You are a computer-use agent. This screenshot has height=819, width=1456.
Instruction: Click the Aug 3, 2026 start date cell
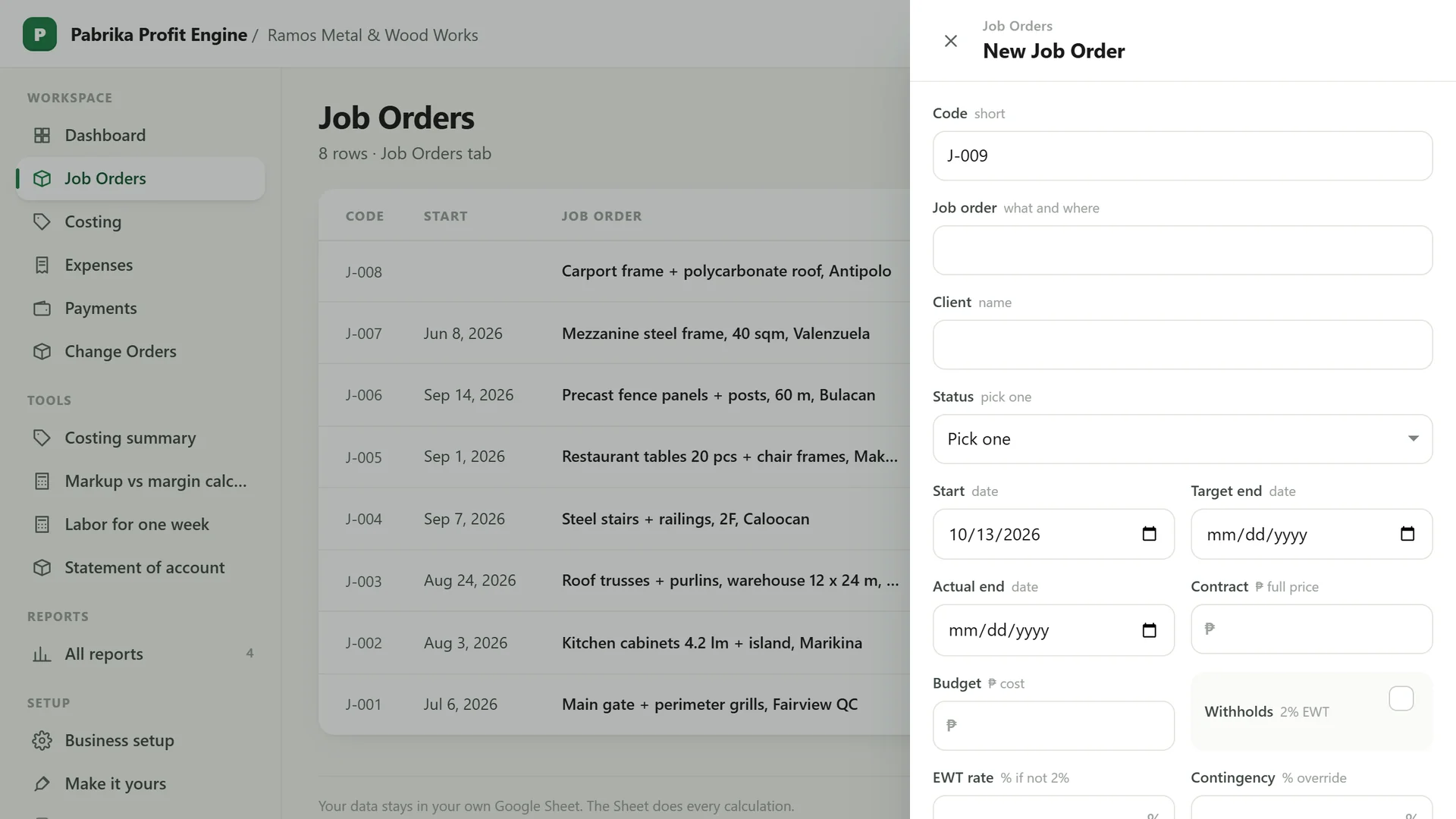(x=466, y=643)
